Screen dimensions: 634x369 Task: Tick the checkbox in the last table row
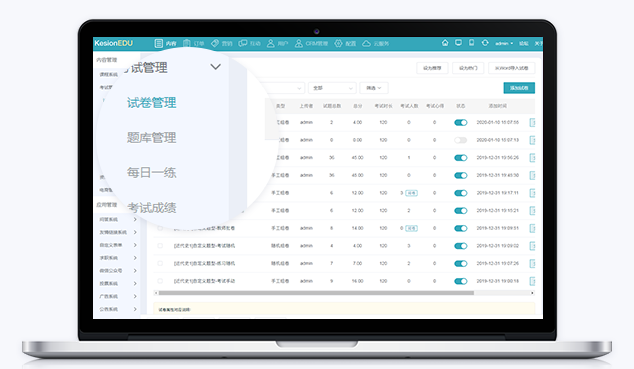(x=160, y=281)
